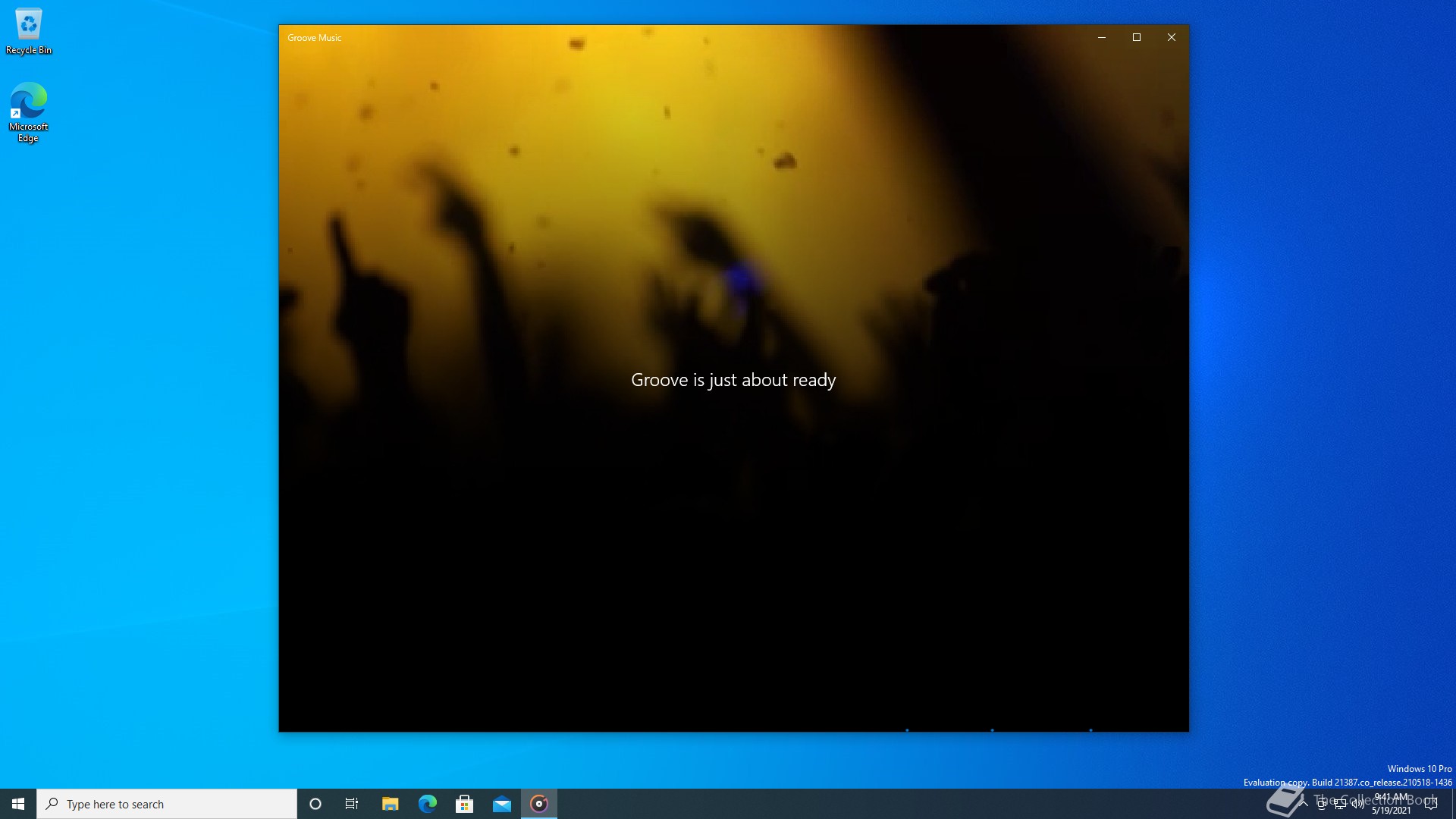Click the Meet Now tray icon
Viewport: 1456px width, 819px height.
pos(1322,804)
